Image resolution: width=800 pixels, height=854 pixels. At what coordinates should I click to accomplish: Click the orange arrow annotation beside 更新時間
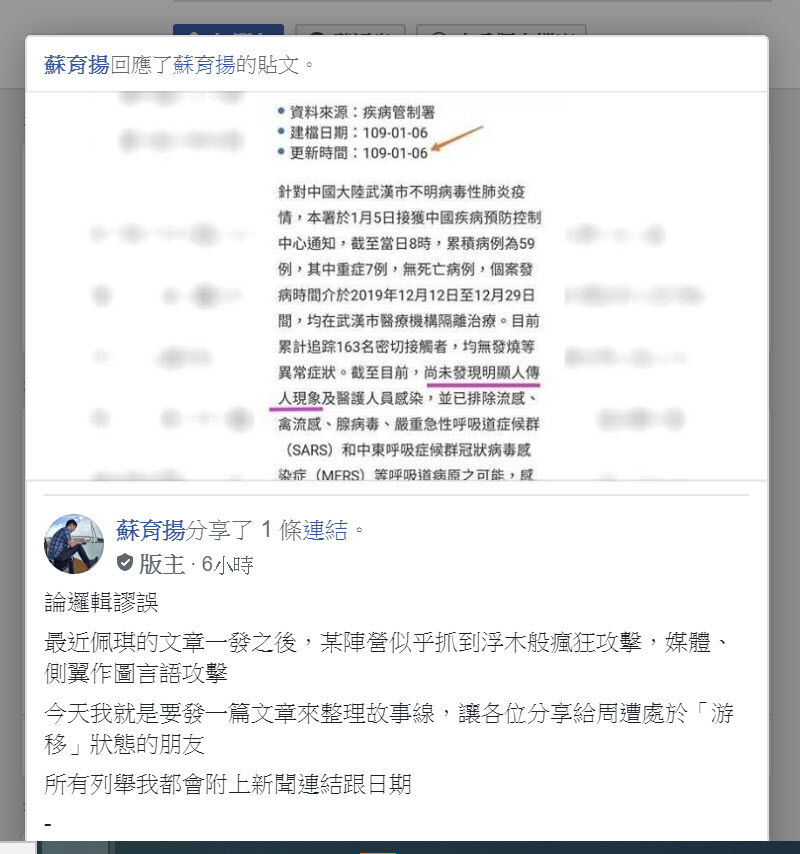coord(457,138)
